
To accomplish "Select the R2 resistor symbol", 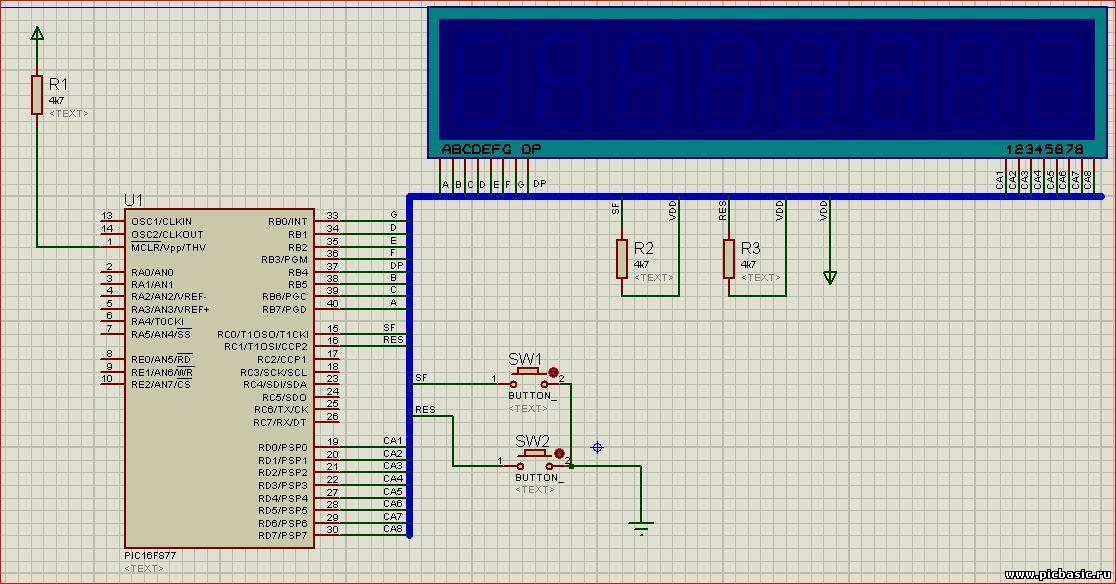I will click(x=622, y=258).
